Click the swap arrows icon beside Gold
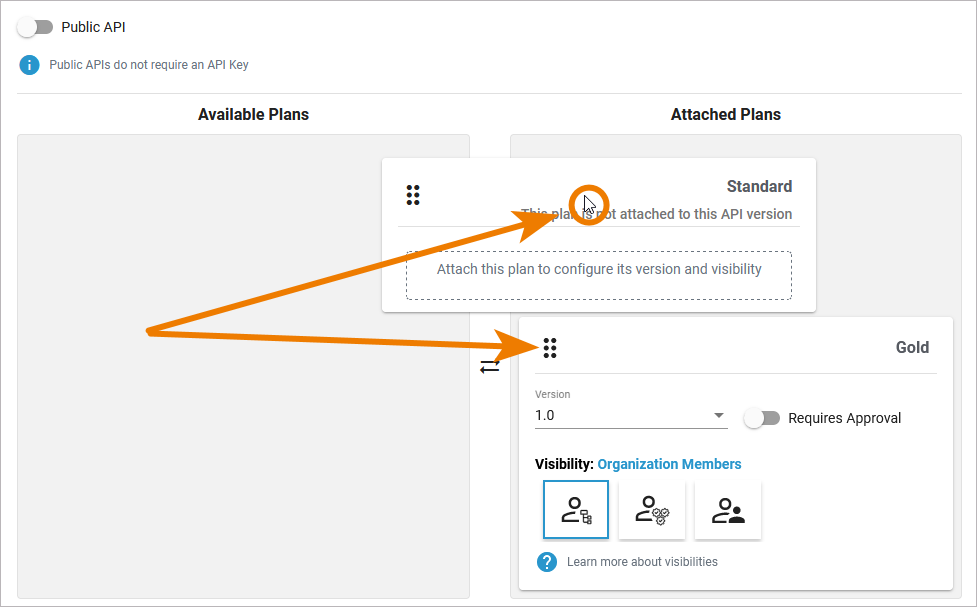977x607 pixels. (489, 367)
